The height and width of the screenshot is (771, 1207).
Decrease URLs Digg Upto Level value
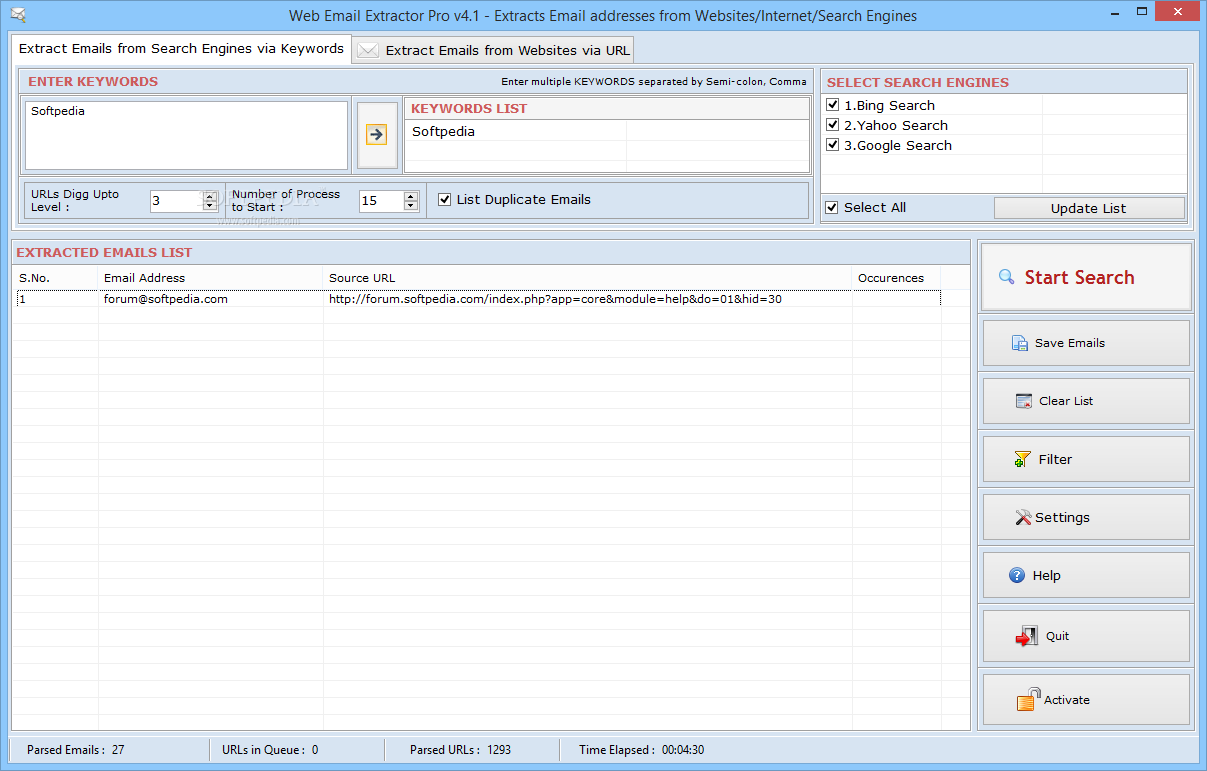(x=210, y=206)
